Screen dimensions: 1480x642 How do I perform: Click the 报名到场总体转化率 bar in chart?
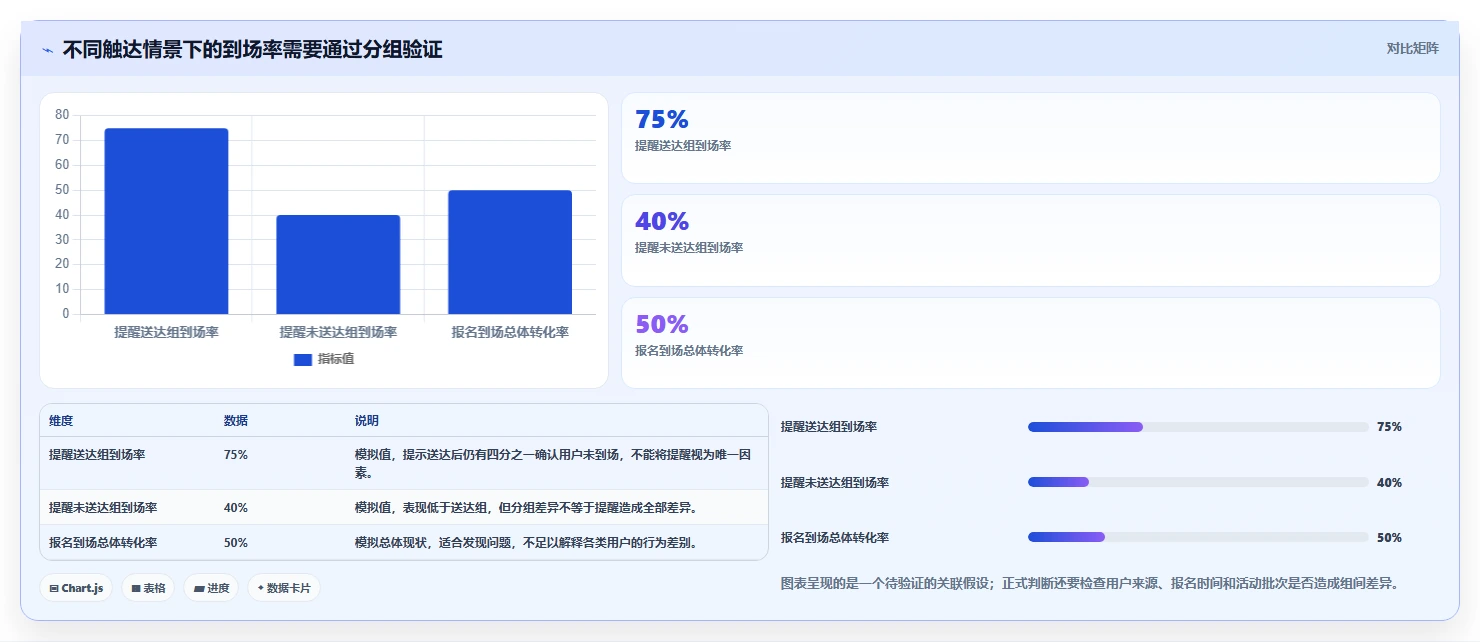[510, 252]
